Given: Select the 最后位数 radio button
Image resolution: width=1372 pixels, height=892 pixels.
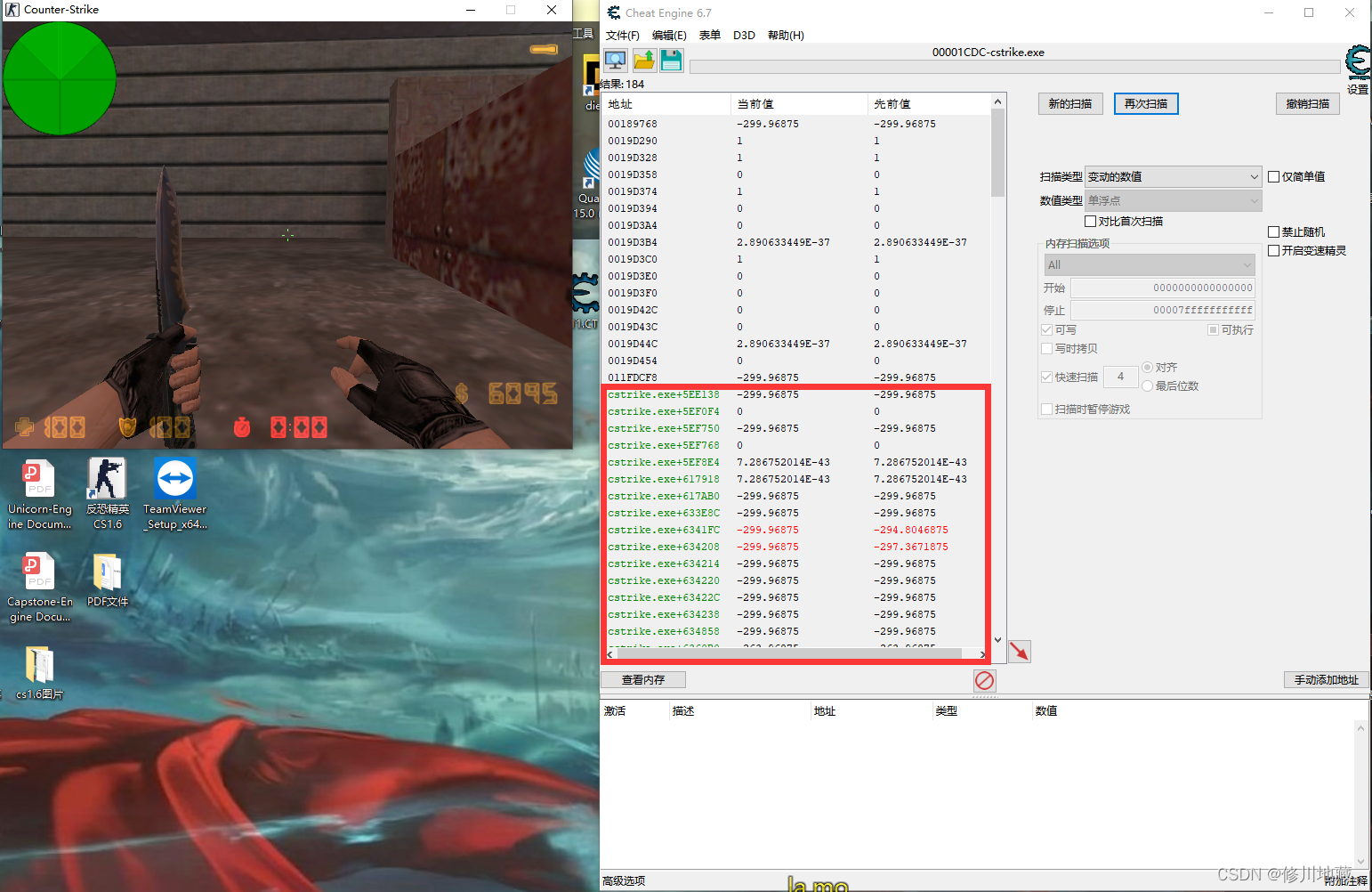Looking at the screenshot, I should 1147,385.
